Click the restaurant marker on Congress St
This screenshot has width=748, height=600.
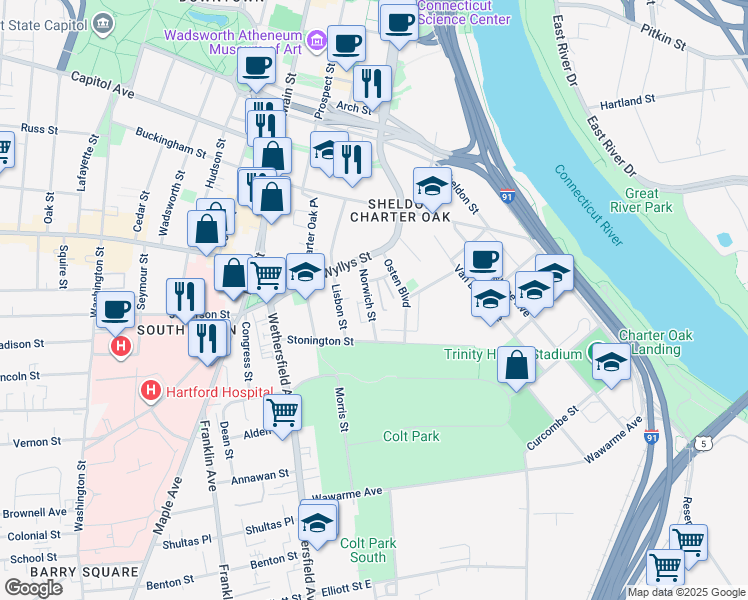click(208, 341)
